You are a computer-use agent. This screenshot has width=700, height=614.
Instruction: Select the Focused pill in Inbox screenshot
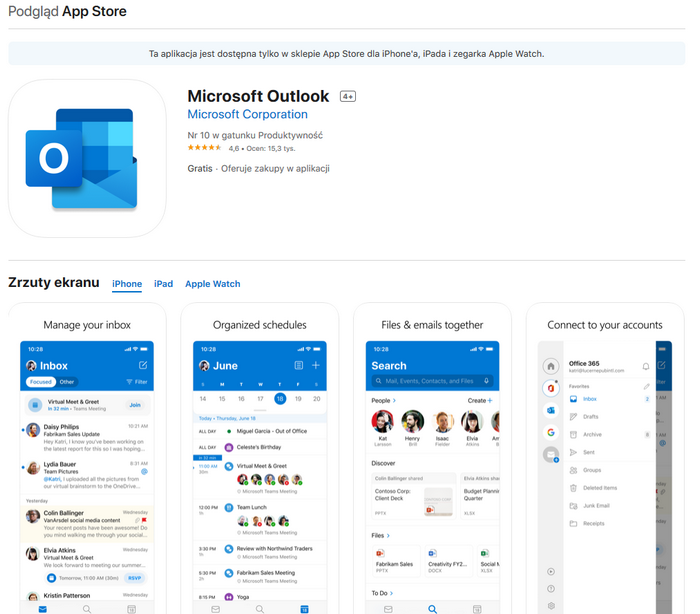(x=41, y=382)
